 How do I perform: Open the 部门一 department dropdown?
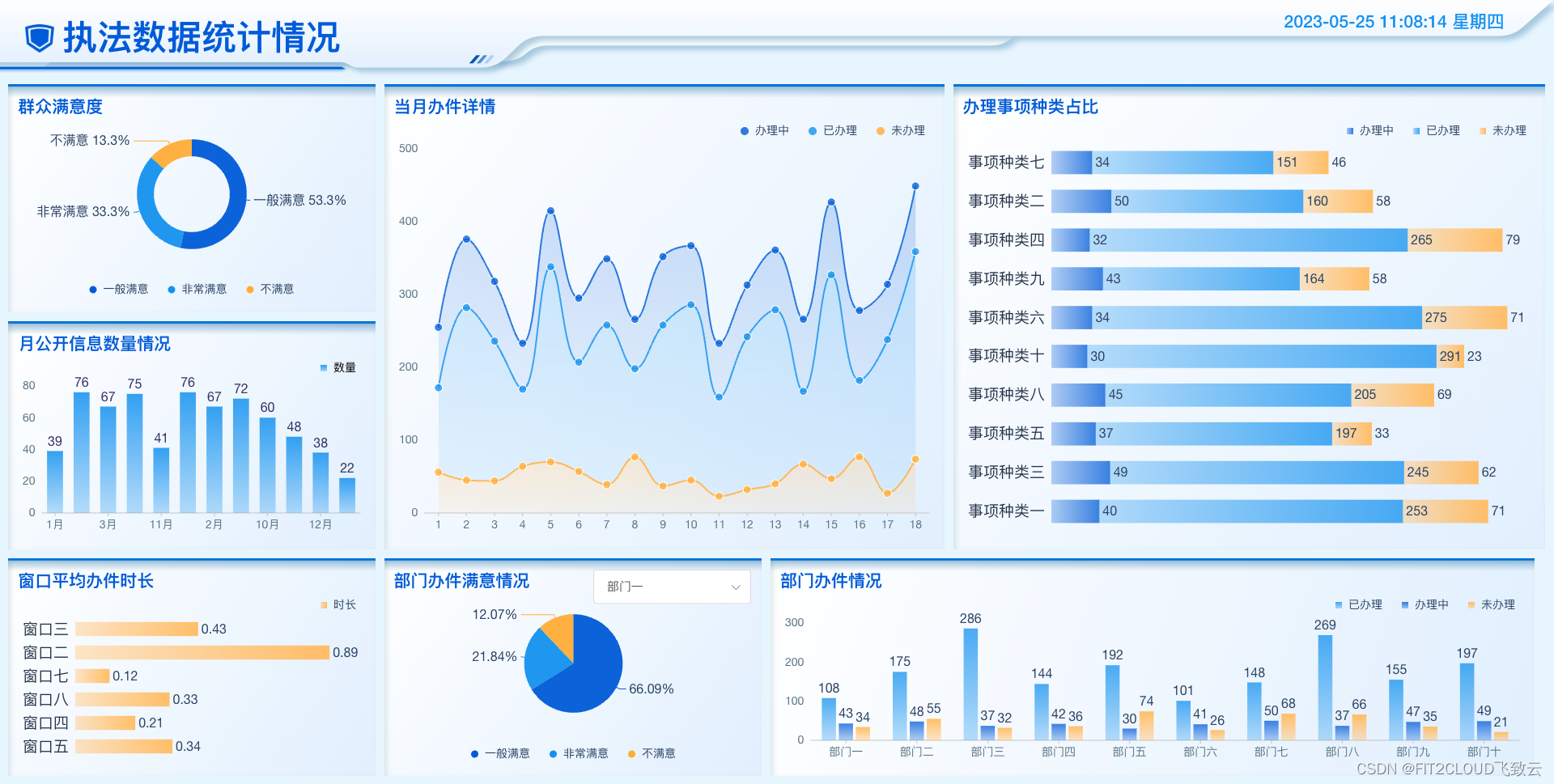671,587
